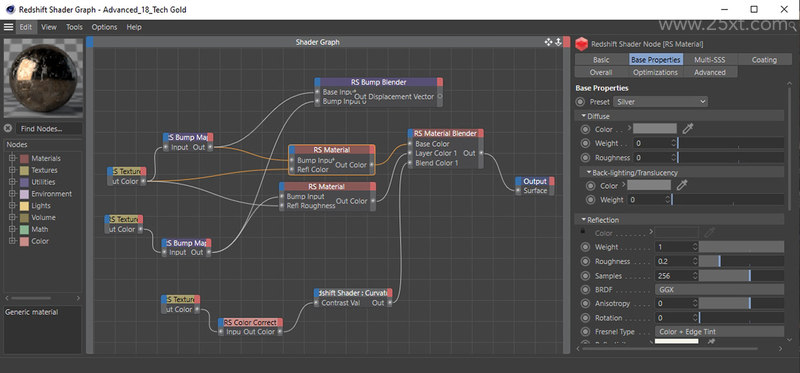Adjust the Reflection Roughness slider
The image size is (800, 373).
click(741, 261)
